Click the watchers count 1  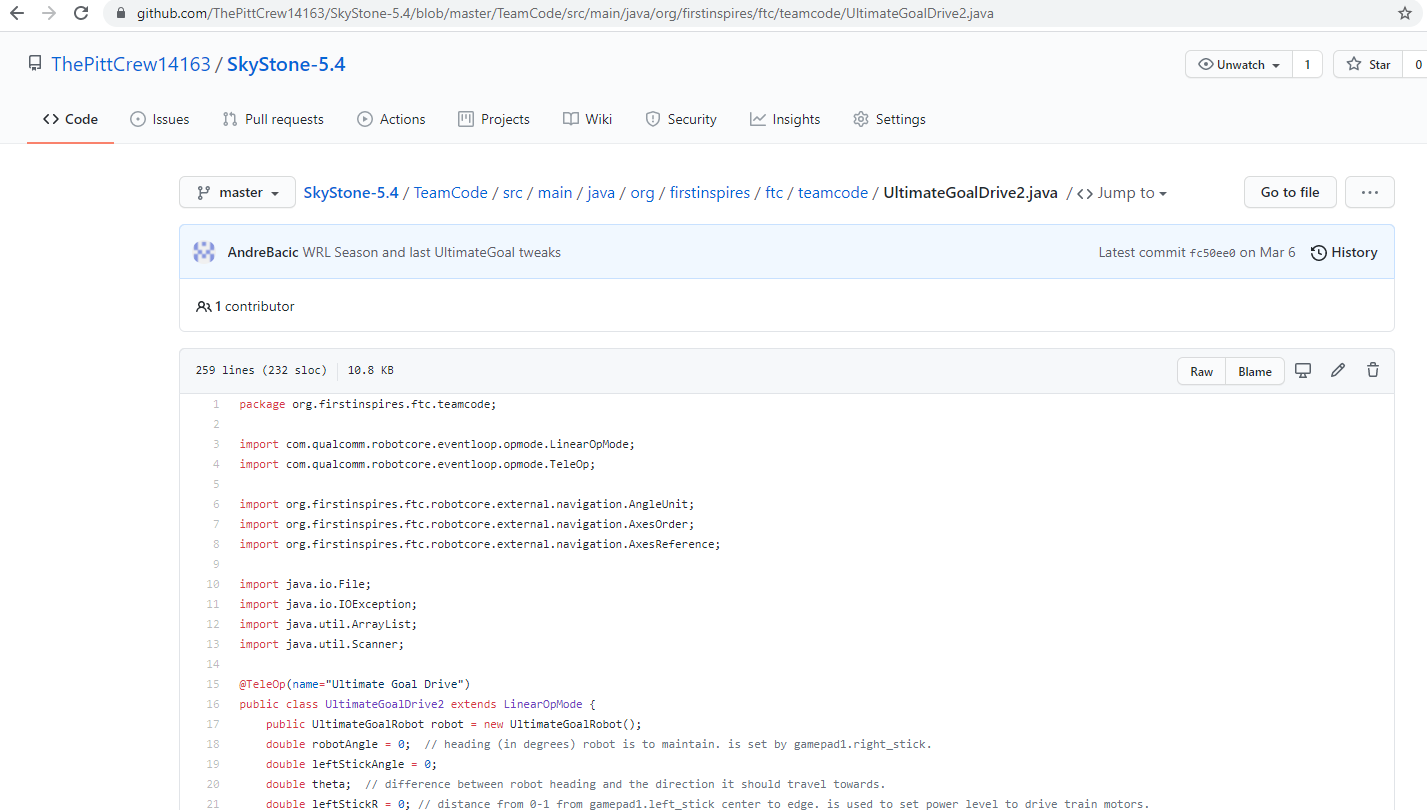click(1307, 64)
